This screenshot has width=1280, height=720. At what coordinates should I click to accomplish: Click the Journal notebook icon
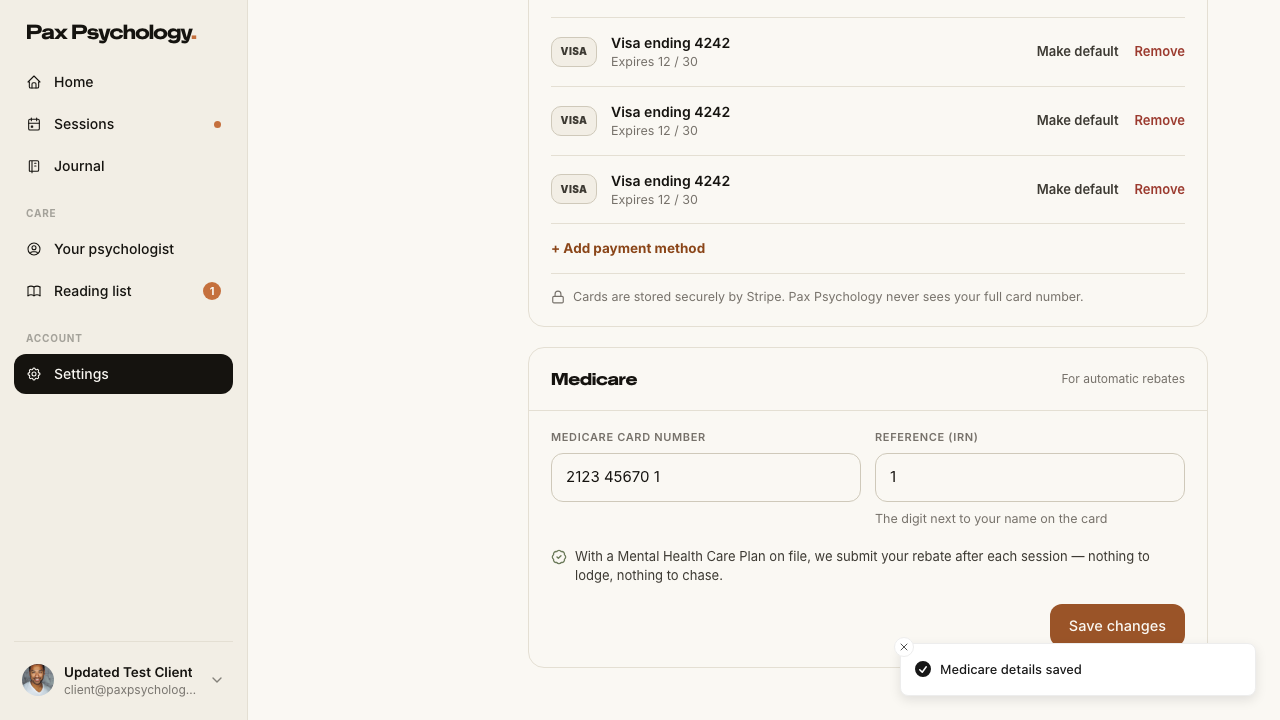(x=34, y=166)
